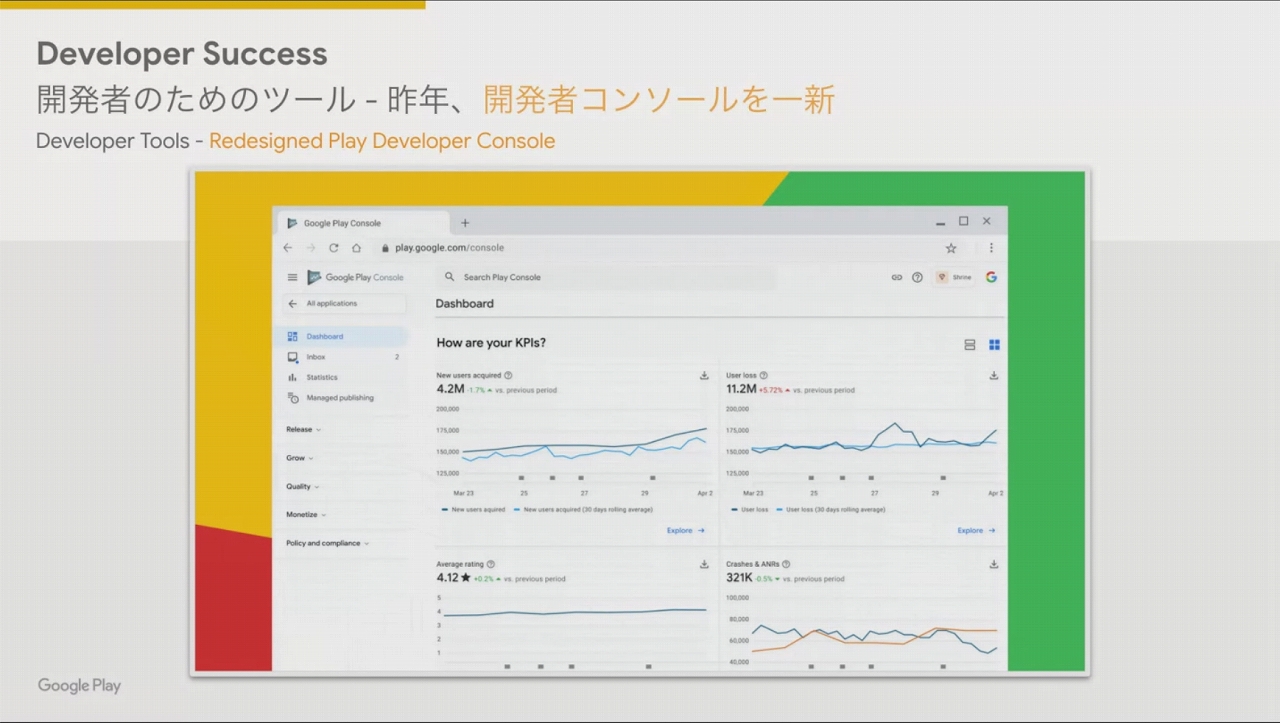Click the Managed publishing icon
Screen dimensions: 1280x723
point(293,398)
